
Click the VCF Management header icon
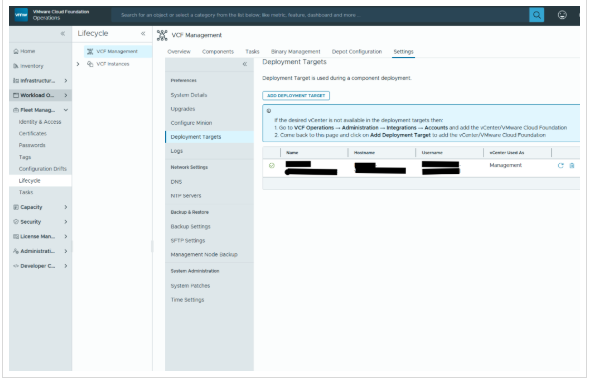[x=162, y=35]
